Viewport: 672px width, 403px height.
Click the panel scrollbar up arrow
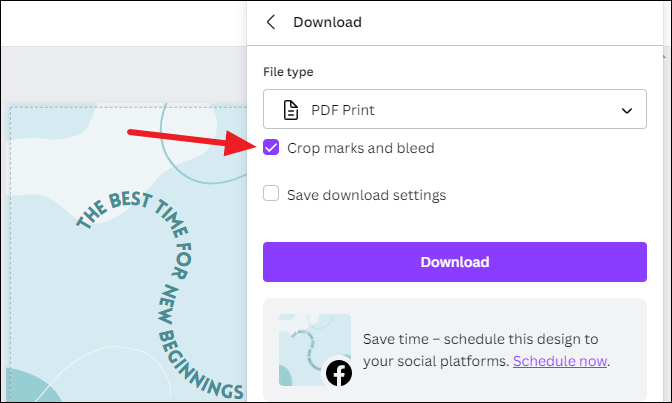(x=664, y=56)
